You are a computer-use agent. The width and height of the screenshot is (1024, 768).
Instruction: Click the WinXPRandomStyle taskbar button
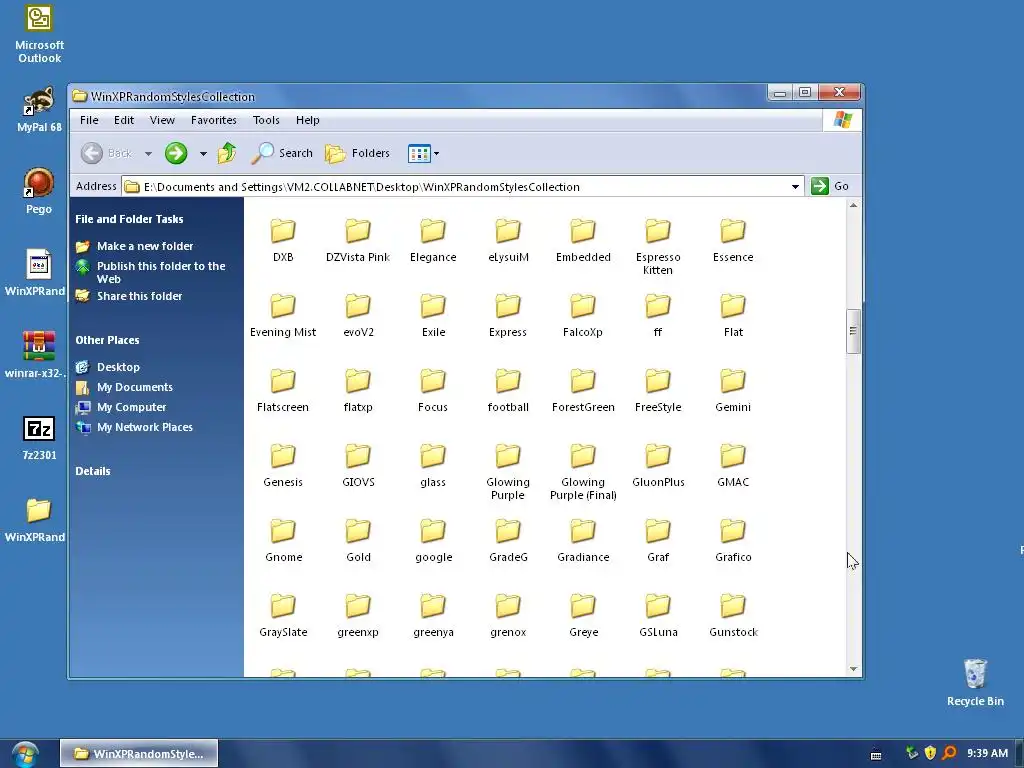[x=139, y=754]
